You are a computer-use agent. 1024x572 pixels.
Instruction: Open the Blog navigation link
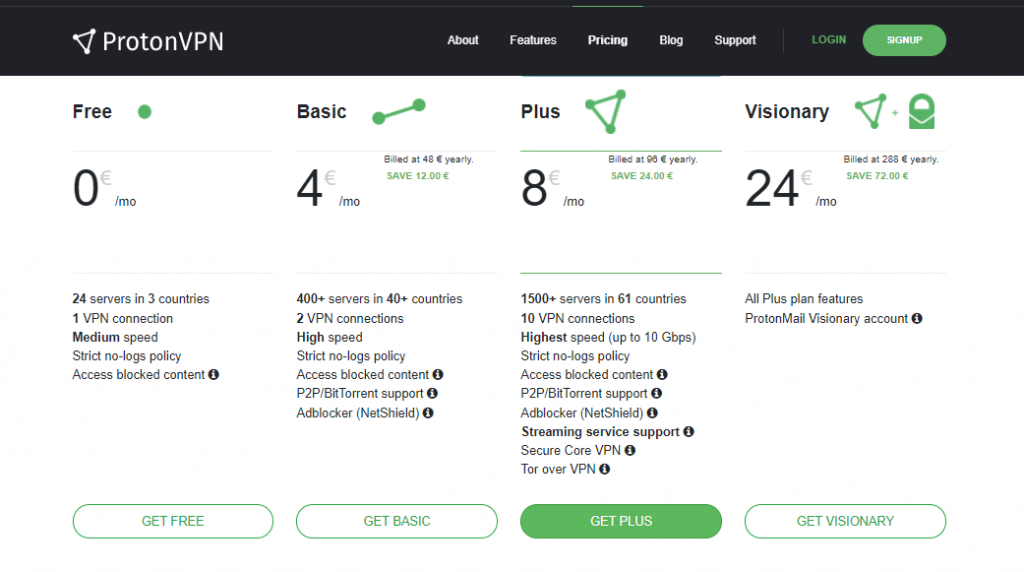coord(671,40)
